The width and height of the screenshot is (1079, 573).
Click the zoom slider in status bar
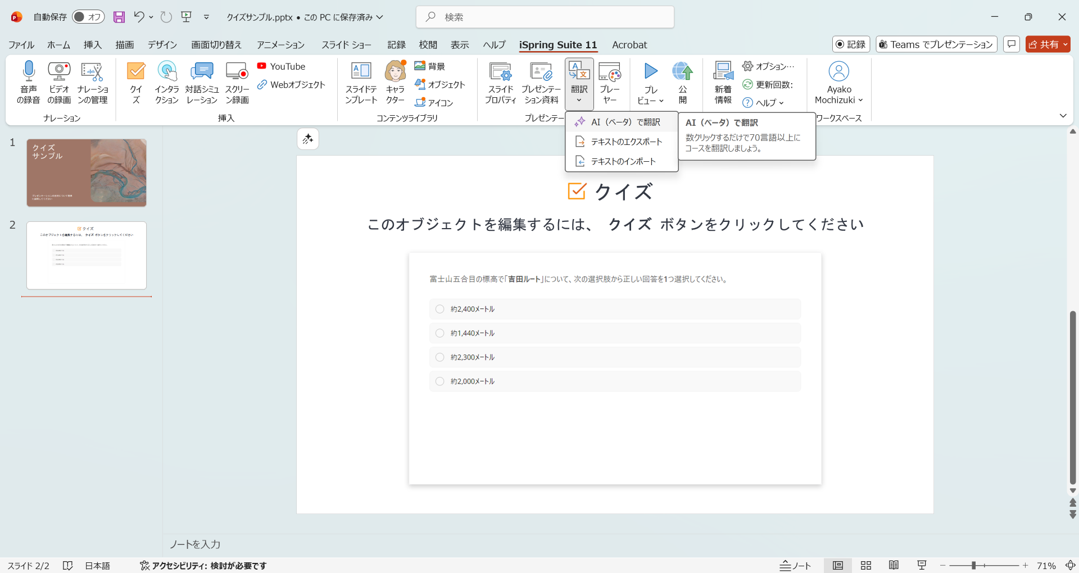click(x=973, y=566)
